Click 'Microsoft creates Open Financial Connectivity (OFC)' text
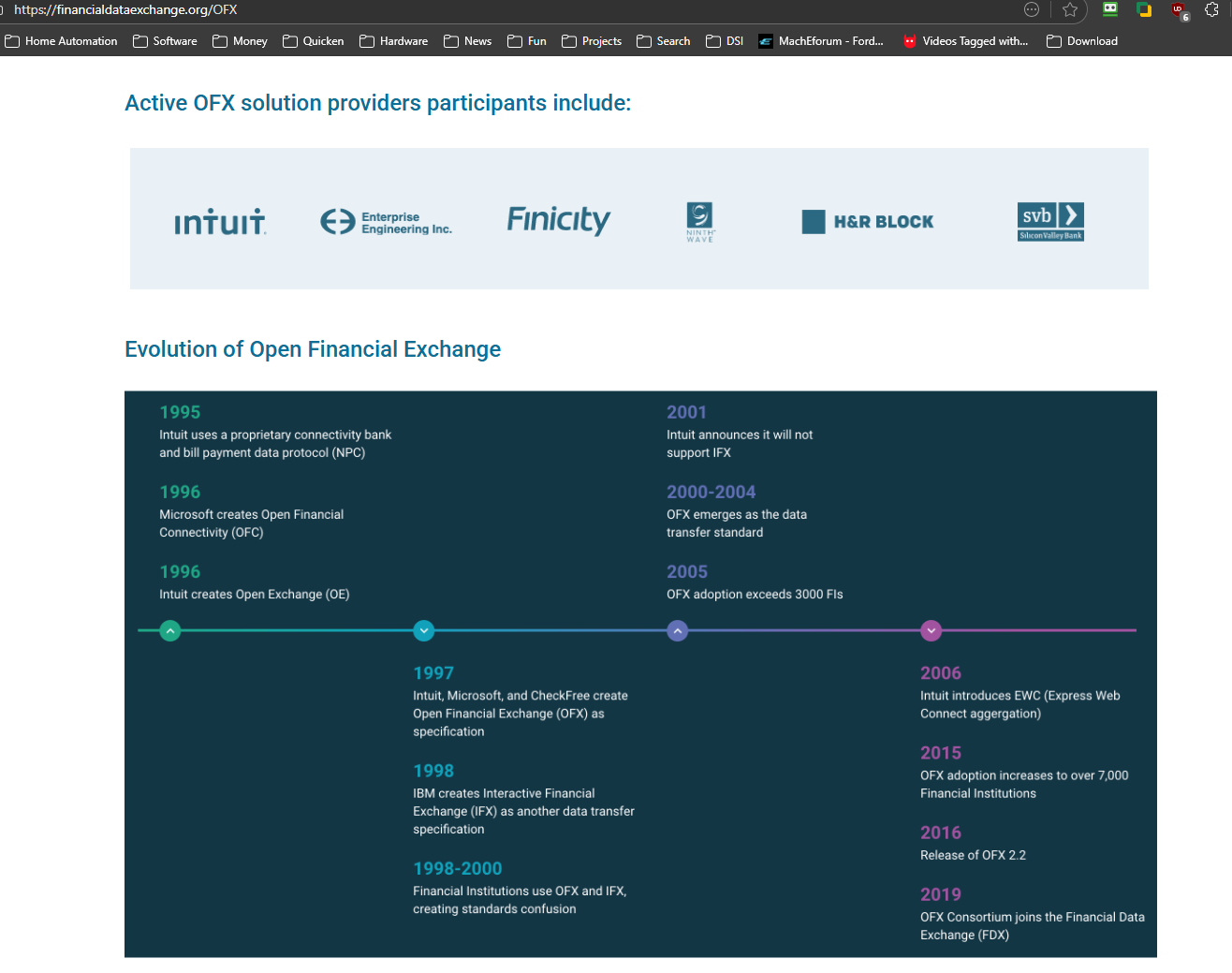The image size is (1232, 973). coord(251,523)
